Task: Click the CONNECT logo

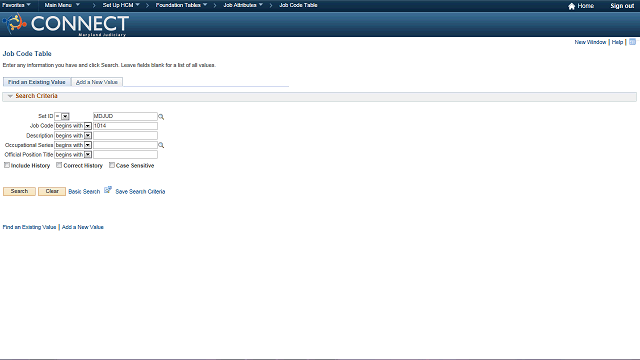Action: [x=66, y=24]
